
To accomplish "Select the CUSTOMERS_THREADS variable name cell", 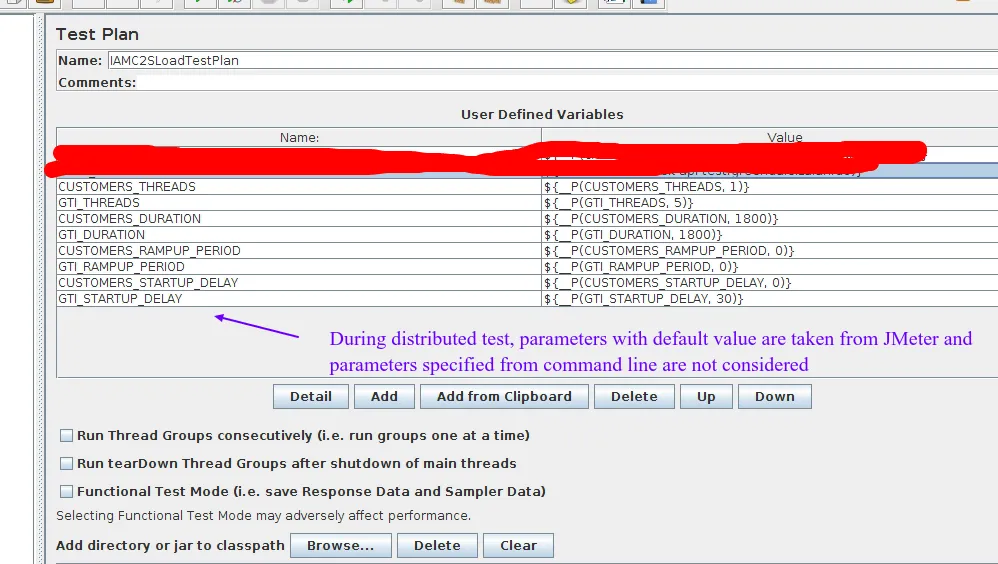I will 299,187.
